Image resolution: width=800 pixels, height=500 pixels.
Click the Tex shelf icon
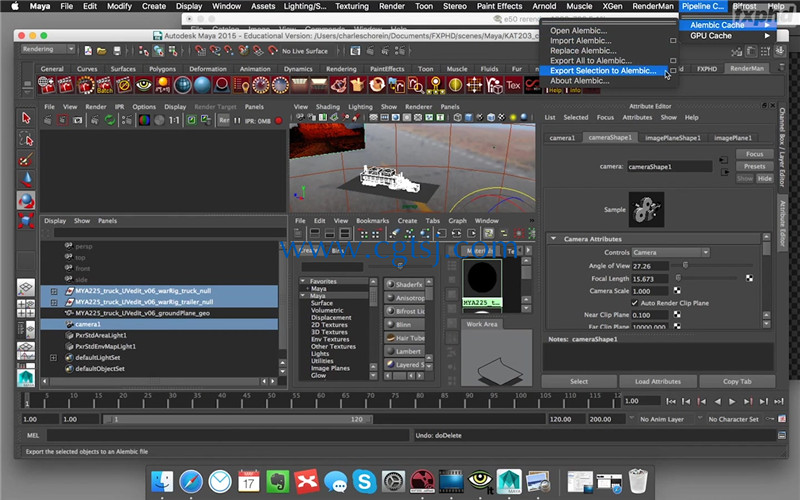513,85
